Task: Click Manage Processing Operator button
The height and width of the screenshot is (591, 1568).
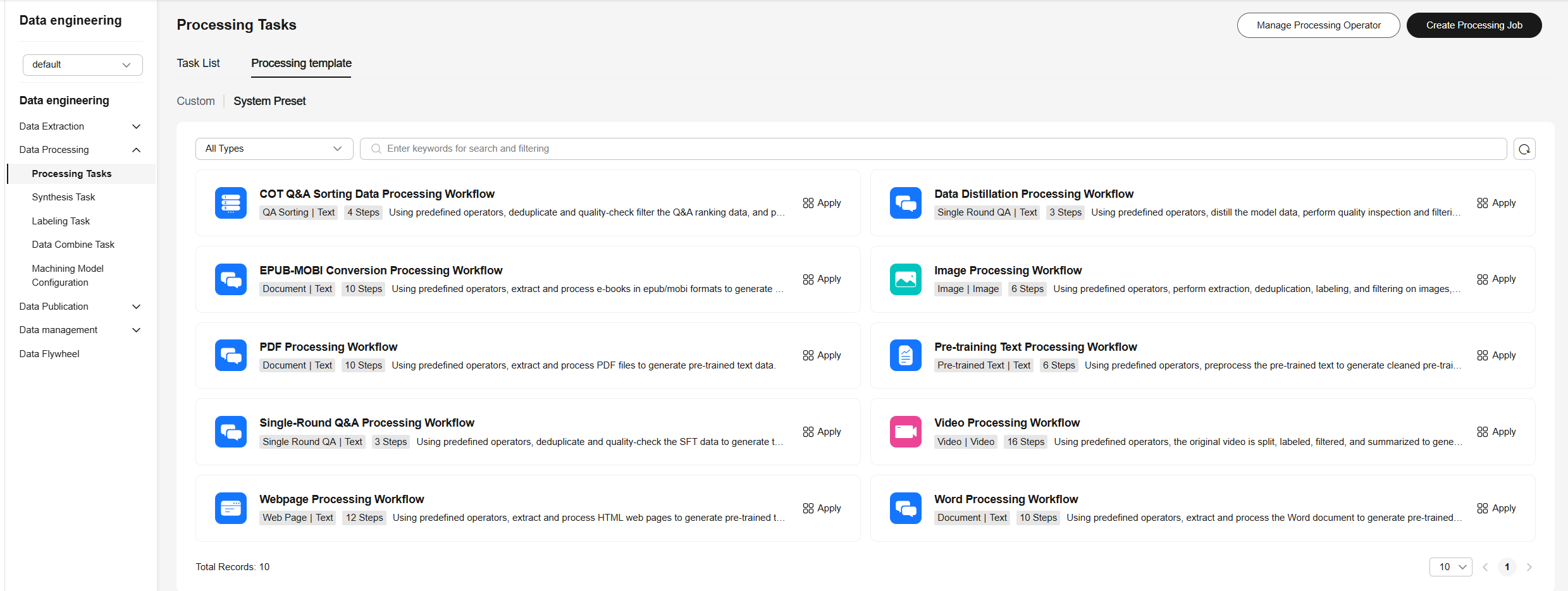Action: [1318, 25]
